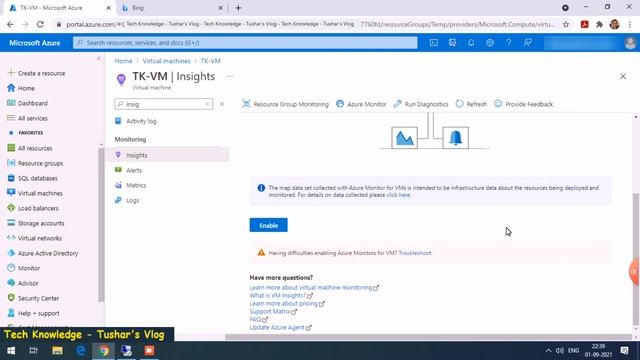This screenshot has width=640, height=360.
Task: Open Dashboard from the sidebar
Action: (27, 103)
